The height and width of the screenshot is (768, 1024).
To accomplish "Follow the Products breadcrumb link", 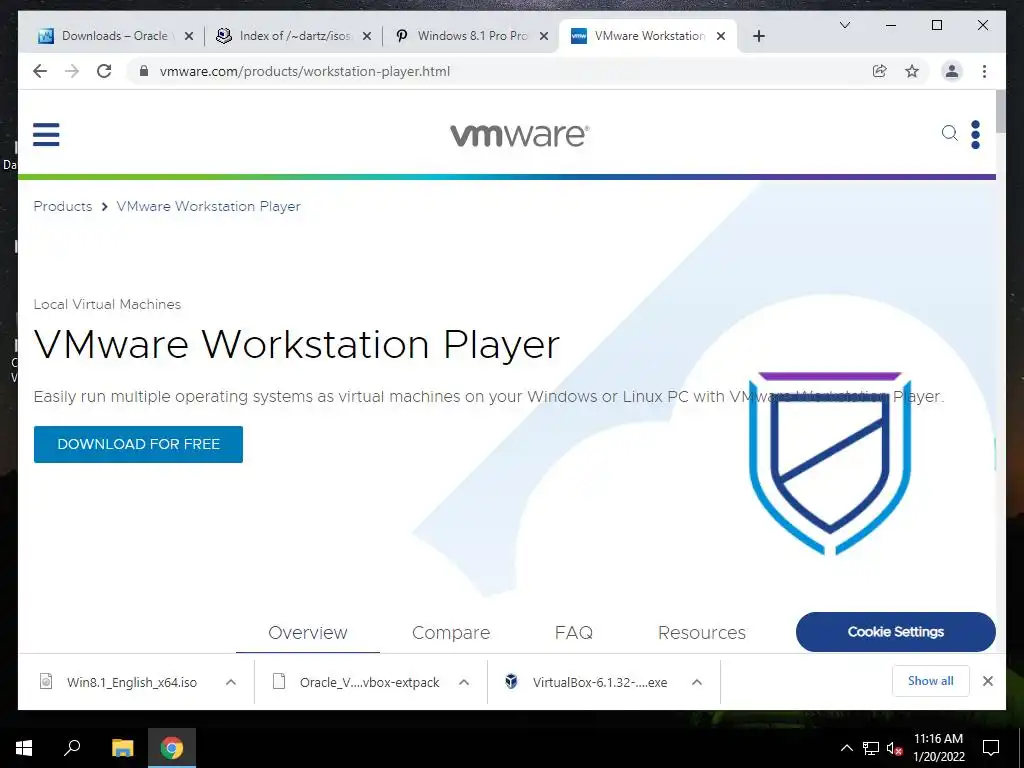I will pyautogui.click(x=63, y=206).
